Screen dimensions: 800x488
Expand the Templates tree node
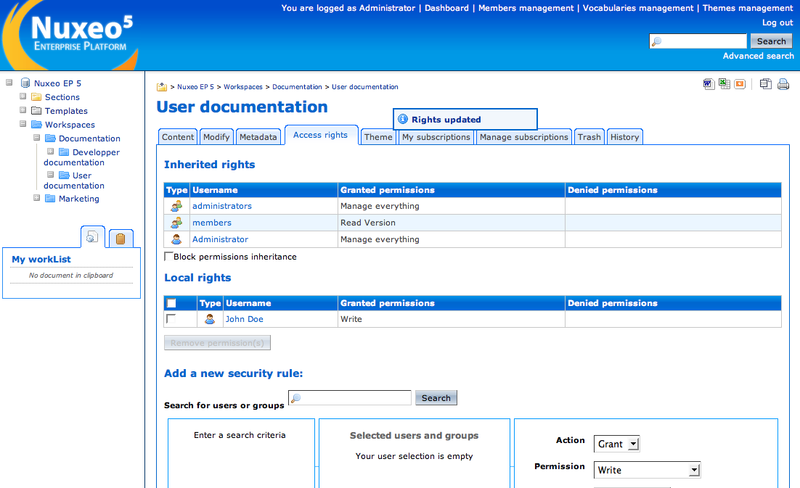[x=23, y=110]
